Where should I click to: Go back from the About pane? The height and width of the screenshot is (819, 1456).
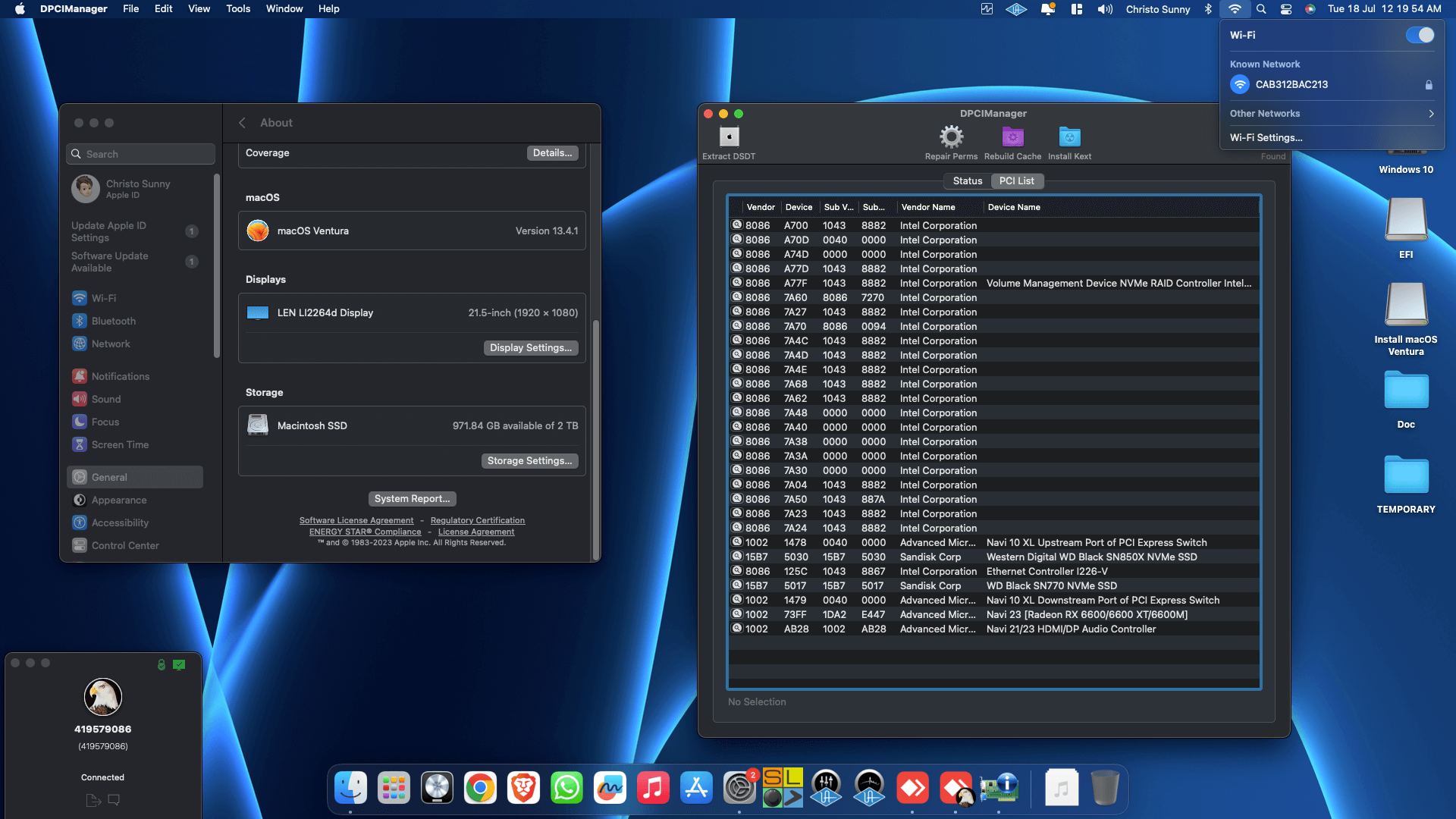[x=243, y=123]
